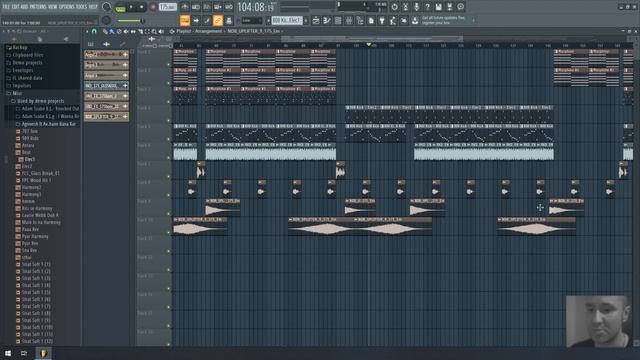Screen dimensions: 640x360
Task: Open the Playlist options arrow menu
Action: 87,31
